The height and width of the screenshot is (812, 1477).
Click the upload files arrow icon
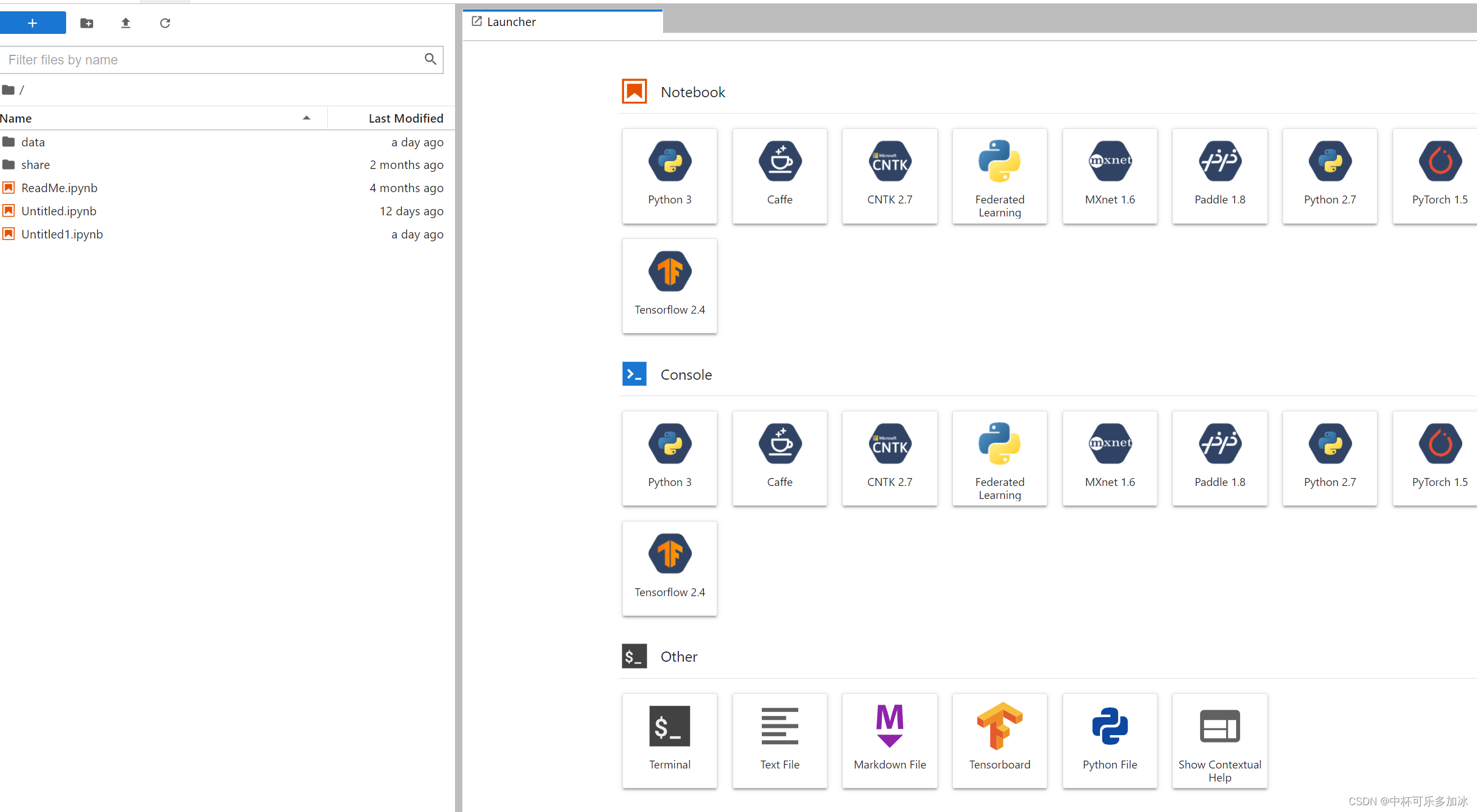pos(125,23)
